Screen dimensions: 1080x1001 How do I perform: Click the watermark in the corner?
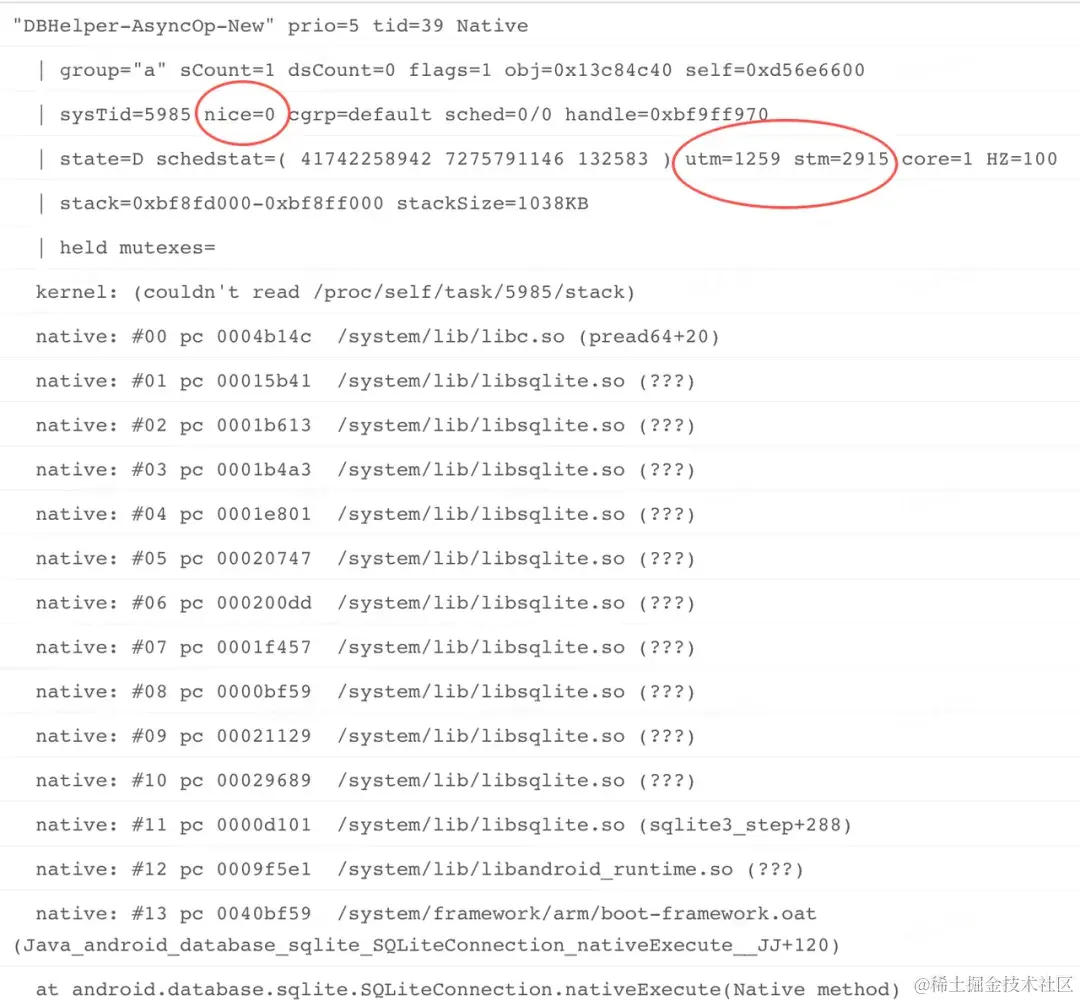coord(993,984)
